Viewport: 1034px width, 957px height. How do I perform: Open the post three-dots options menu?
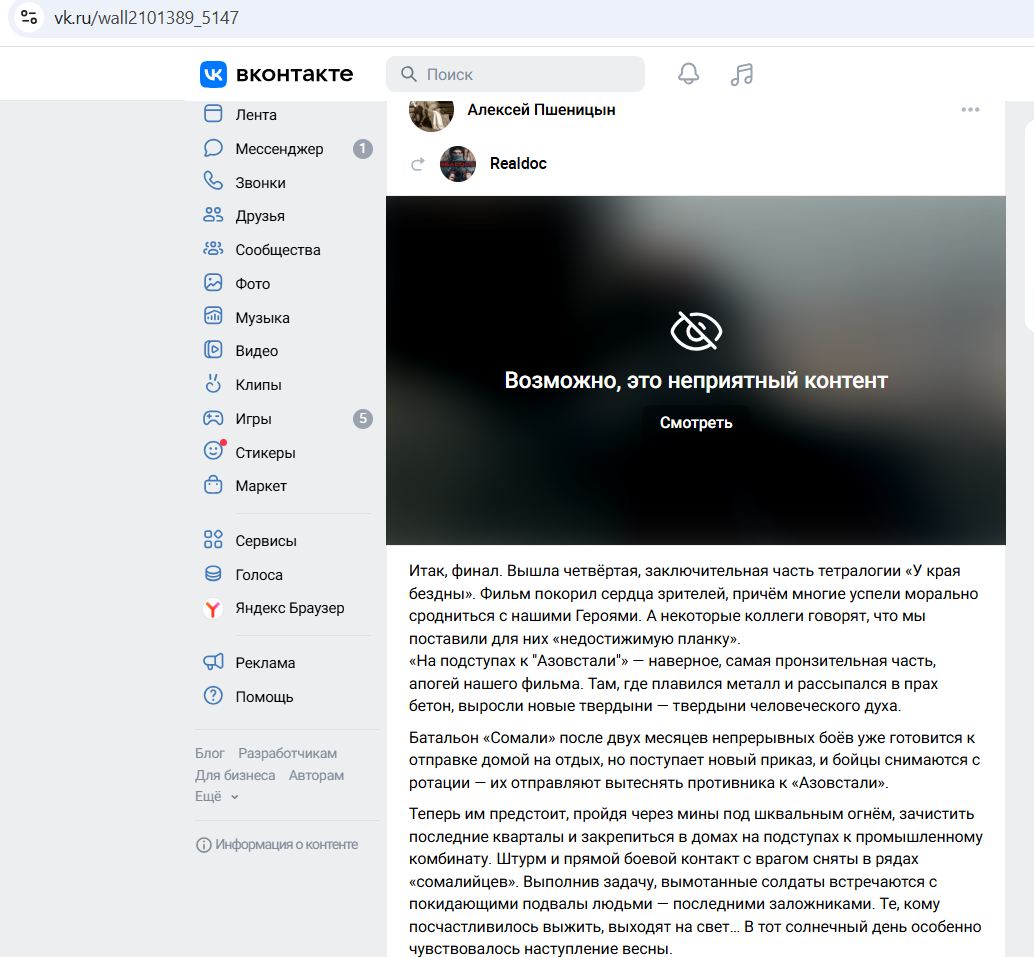970,109
